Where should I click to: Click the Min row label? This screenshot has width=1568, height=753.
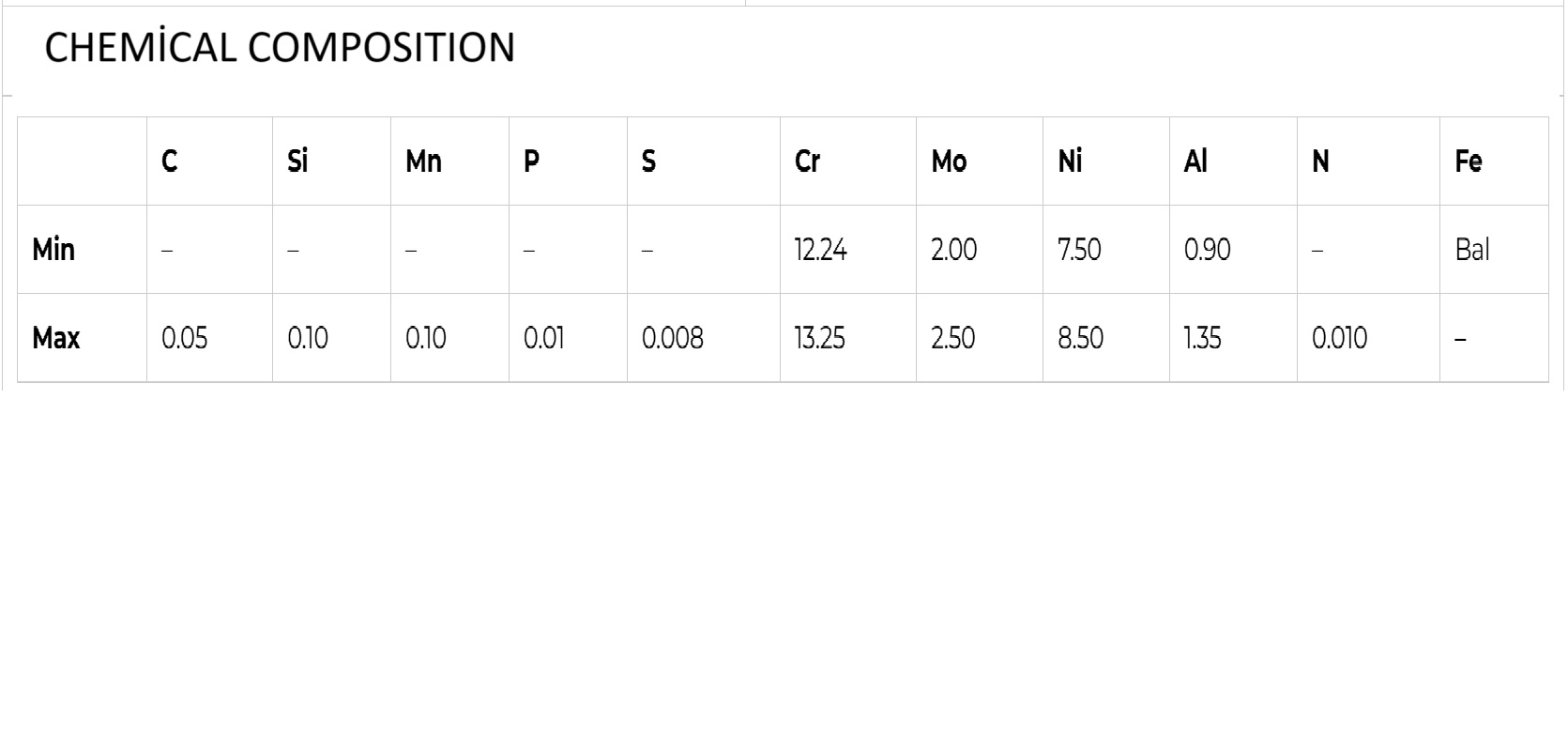(x=53, y=250)
